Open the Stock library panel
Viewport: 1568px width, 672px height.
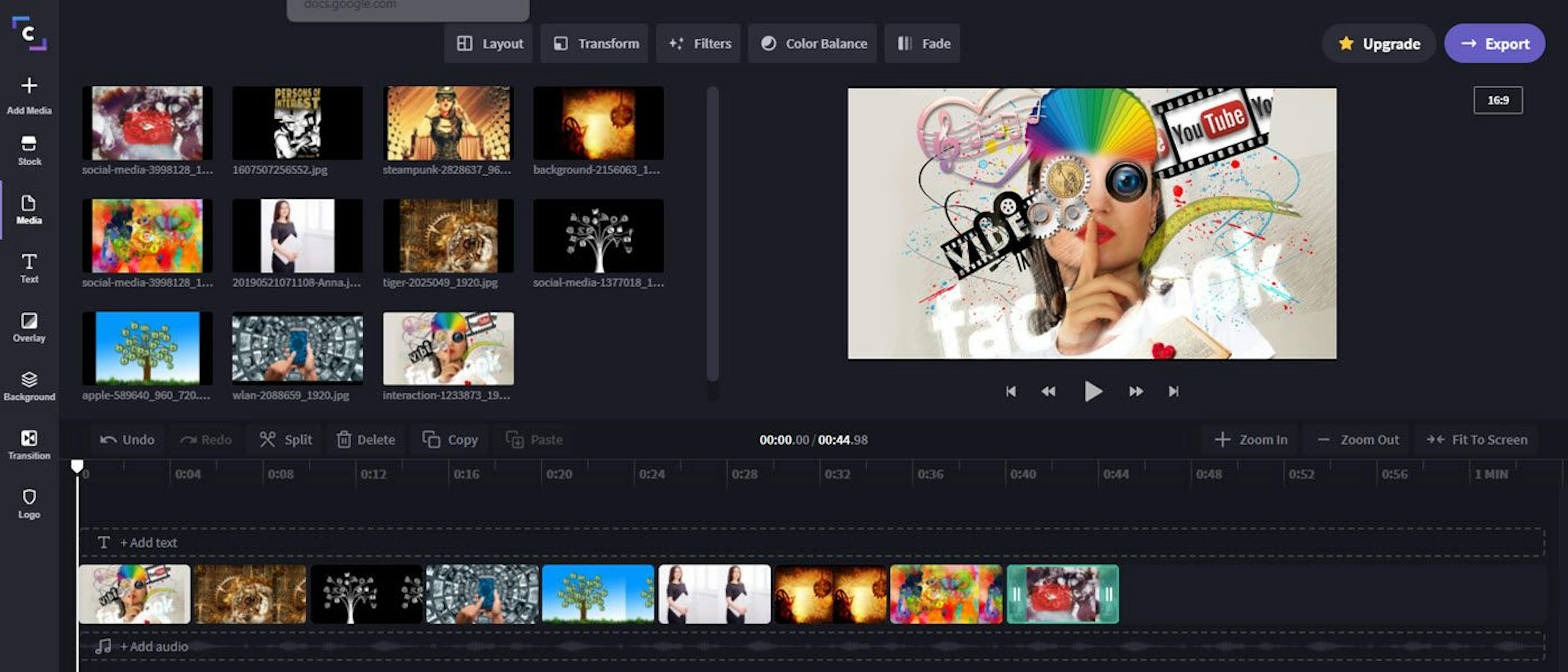click(29, 151)
